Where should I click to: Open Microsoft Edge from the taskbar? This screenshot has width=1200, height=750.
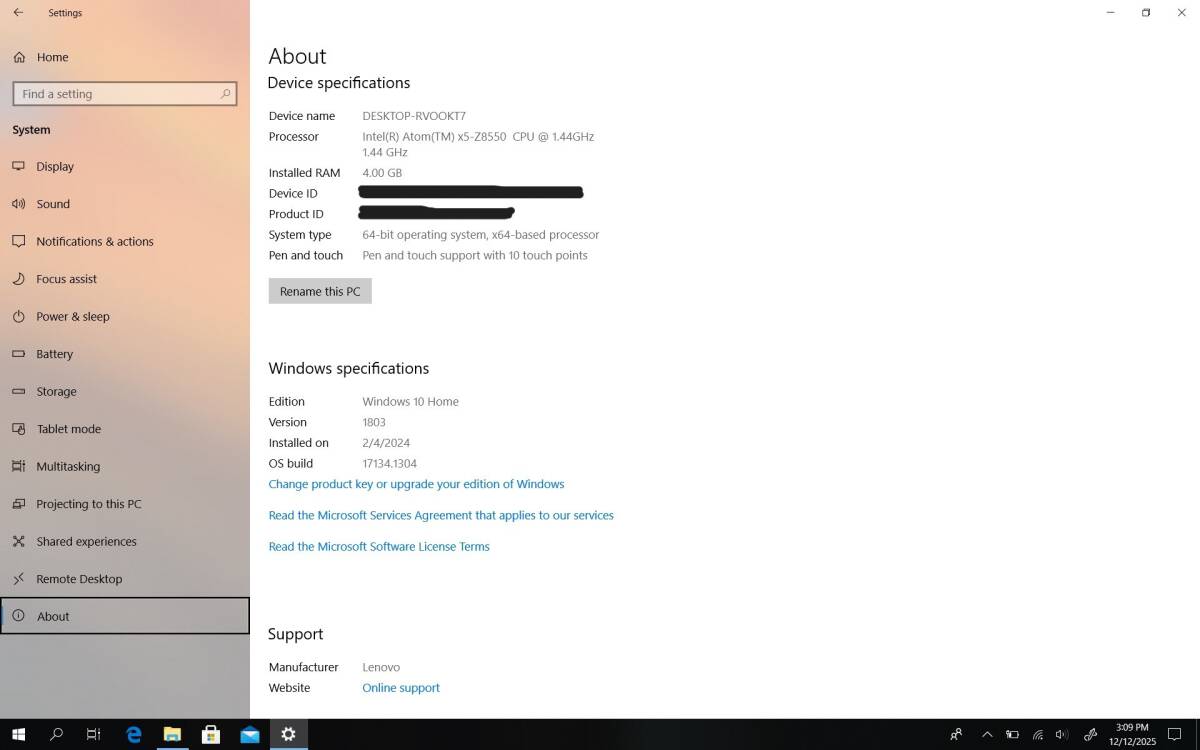point(134,734)
